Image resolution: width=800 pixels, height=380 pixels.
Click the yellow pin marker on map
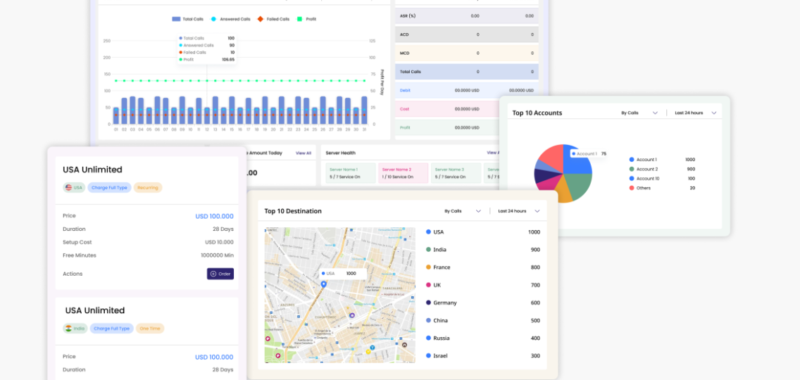point(368,351)
